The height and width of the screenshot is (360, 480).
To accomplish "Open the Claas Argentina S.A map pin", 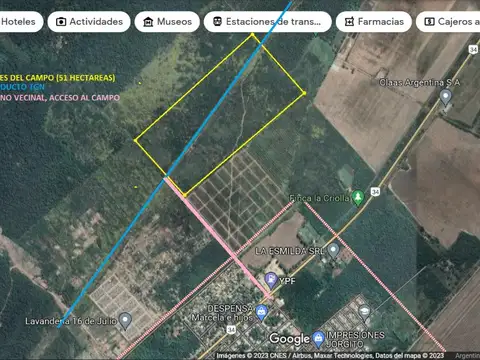I will pos(446,98).
